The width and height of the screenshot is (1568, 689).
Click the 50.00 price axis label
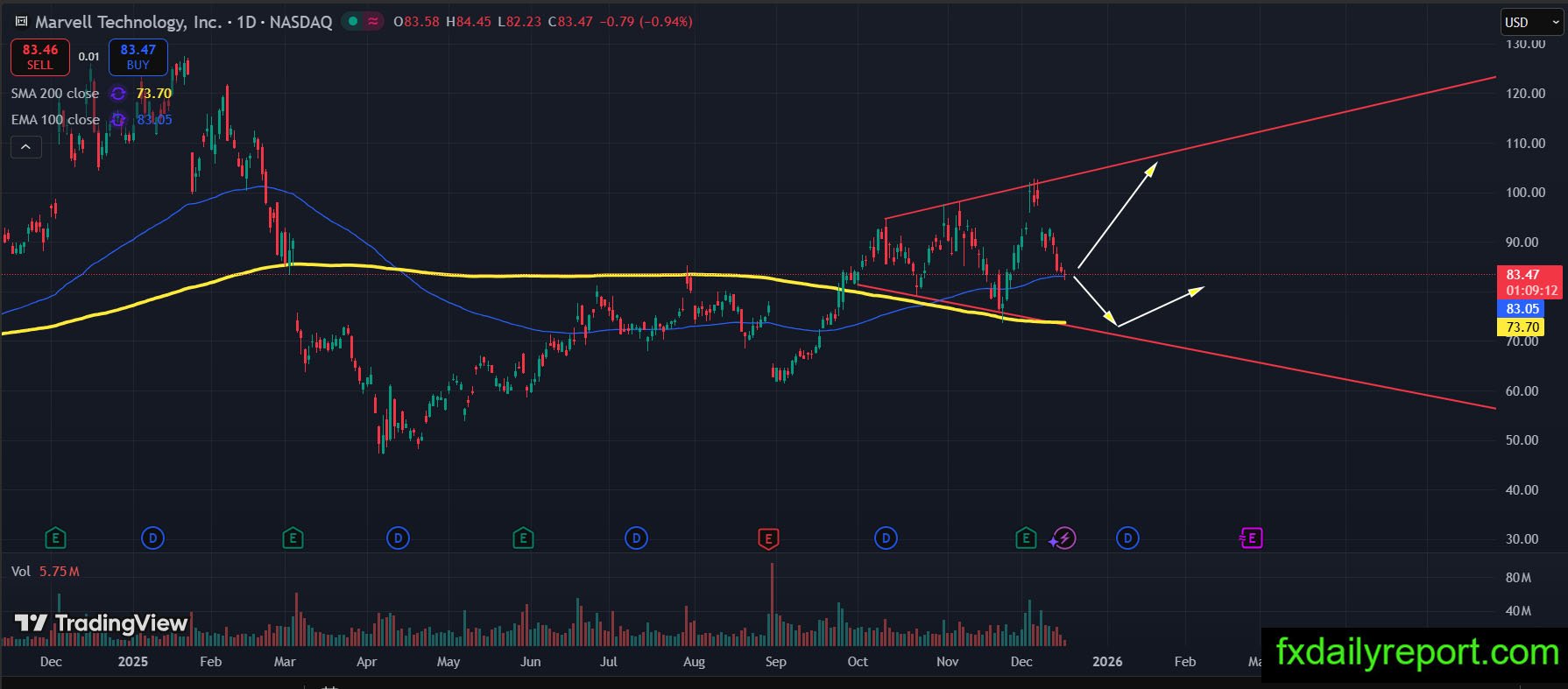(x=1522, y=440)
